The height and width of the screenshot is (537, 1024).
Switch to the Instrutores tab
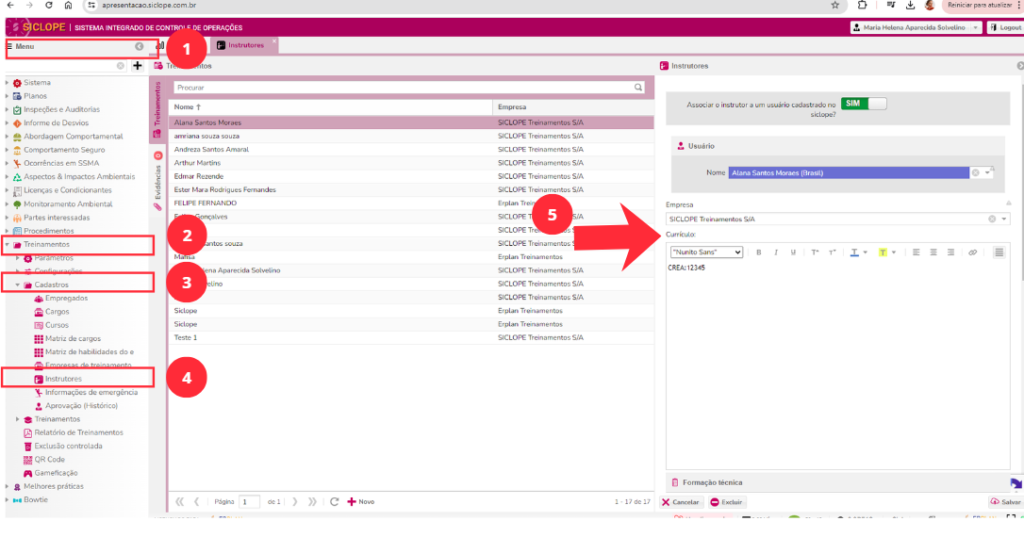point(245,45)
